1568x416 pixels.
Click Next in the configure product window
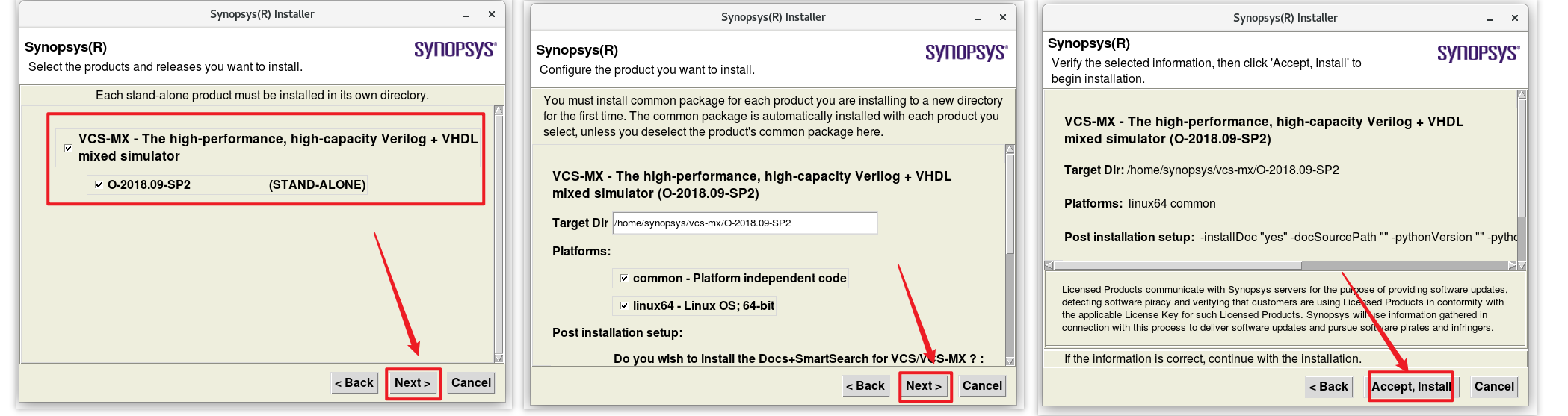tap(925, 386)
